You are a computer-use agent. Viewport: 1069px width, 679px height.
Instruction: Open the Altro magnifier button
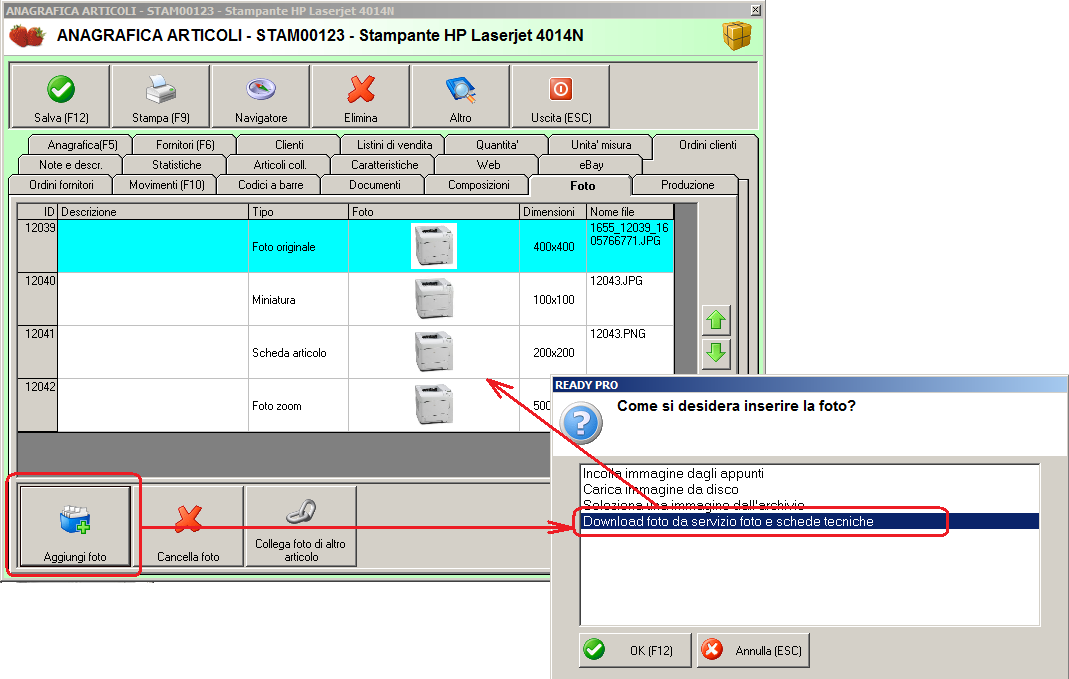460,96
